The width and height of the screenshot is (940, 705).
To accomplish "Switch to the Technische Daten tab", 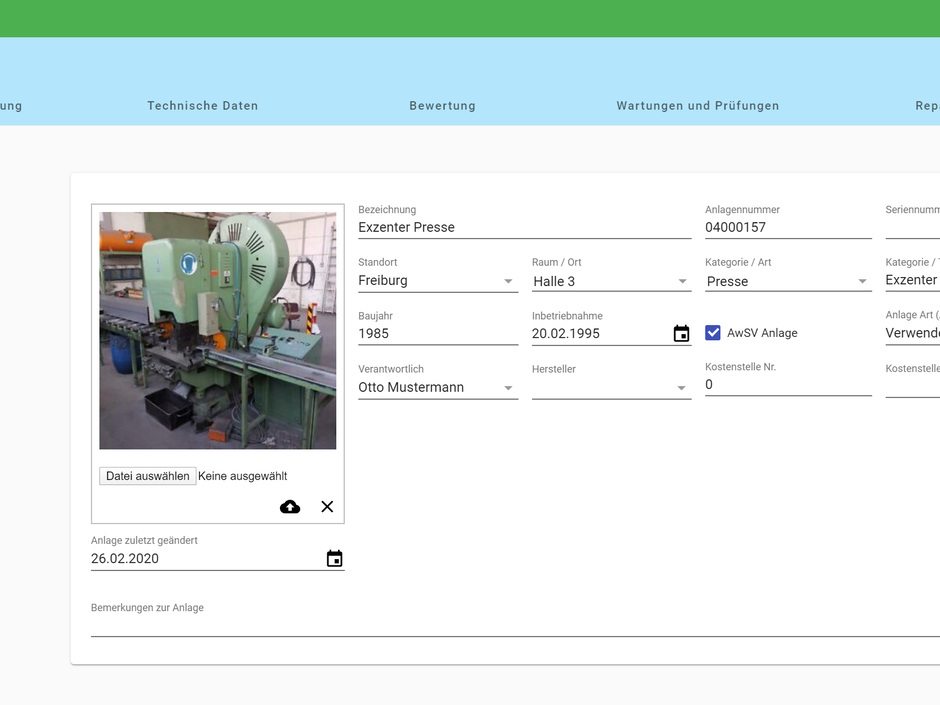I will coord(203,106).
